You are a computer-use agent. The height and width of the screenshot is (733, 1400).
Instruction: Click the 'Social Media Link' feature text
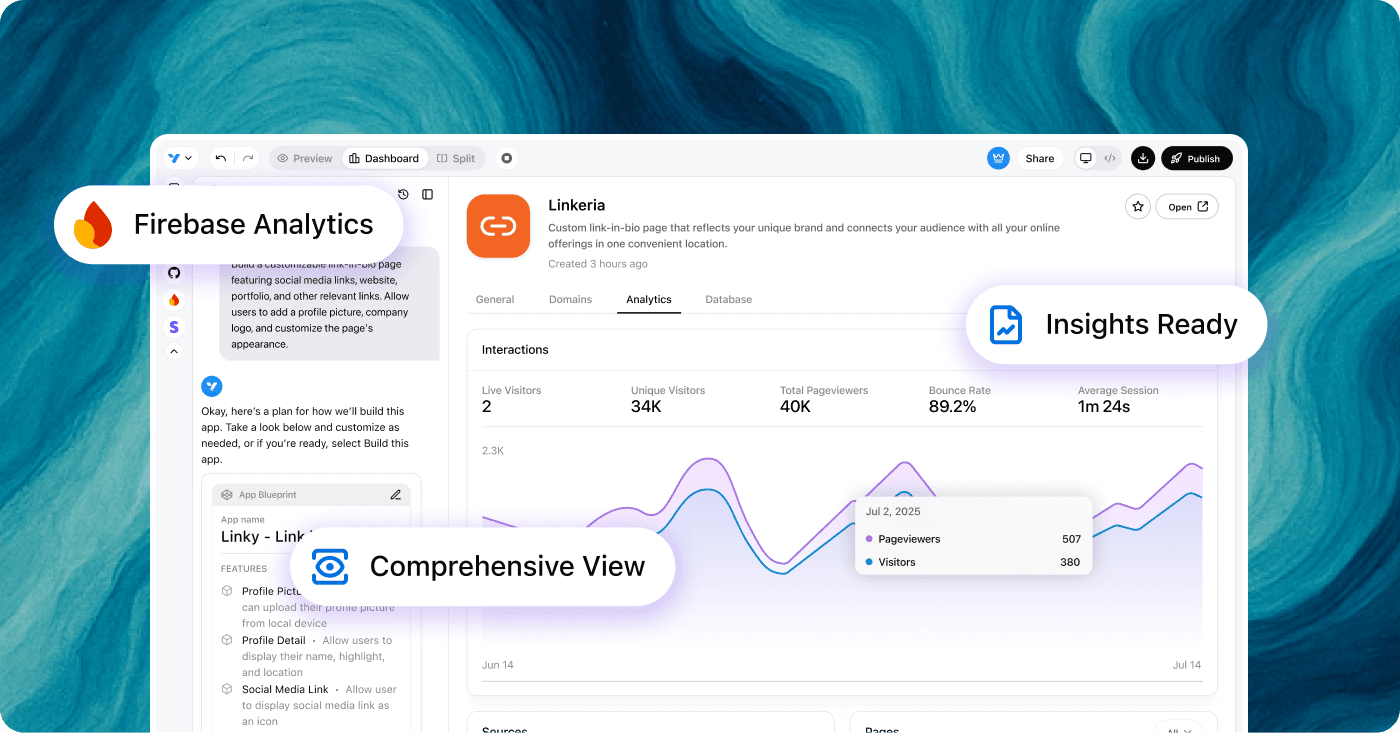[x=285, y=689]
